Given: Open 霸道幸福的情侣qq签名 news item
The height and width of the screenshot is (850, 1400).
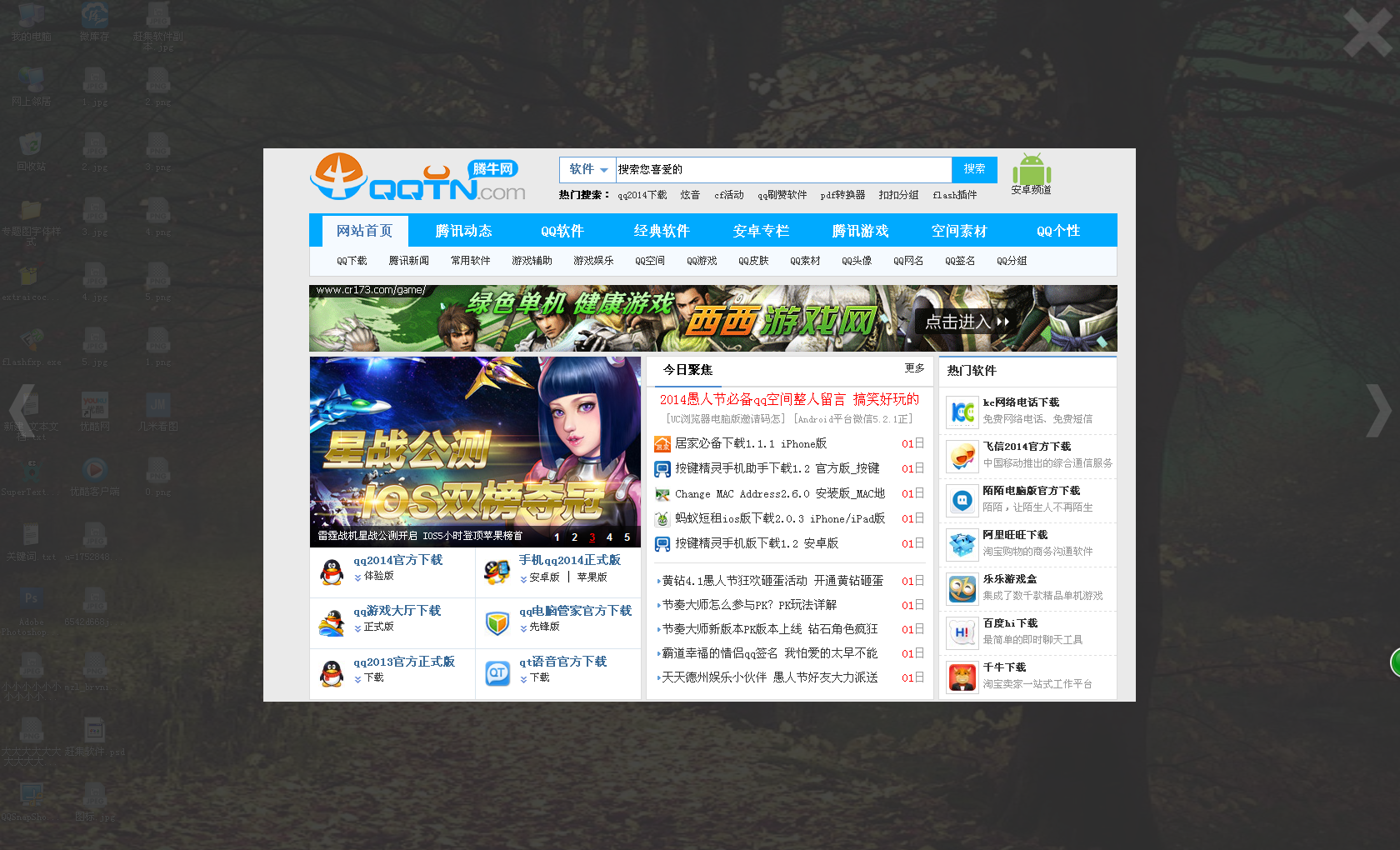Looking at the screenshot, I should click(769, 653).
